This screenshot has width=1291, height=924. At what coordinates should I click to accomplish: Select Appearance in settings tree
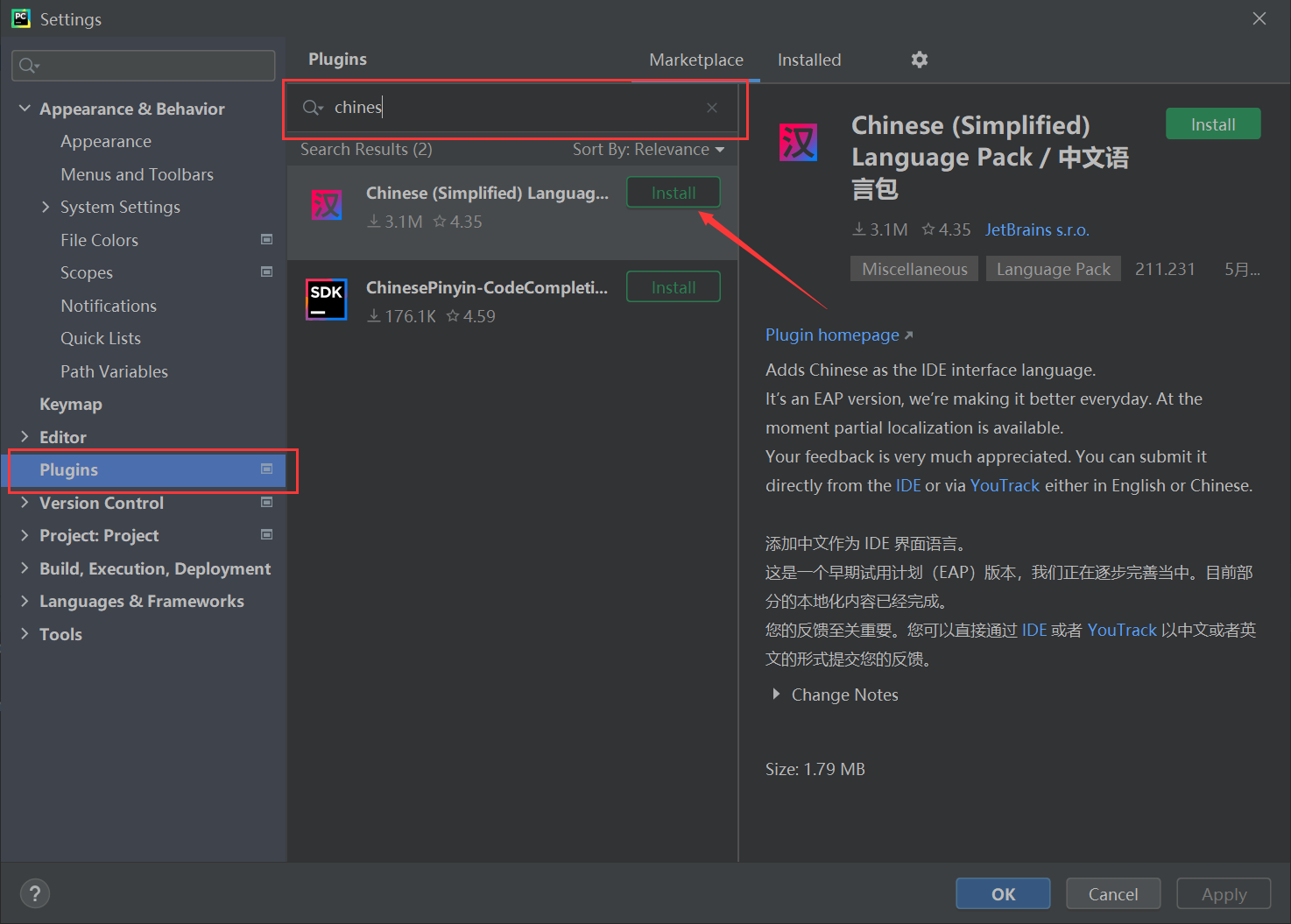point(106,141)
